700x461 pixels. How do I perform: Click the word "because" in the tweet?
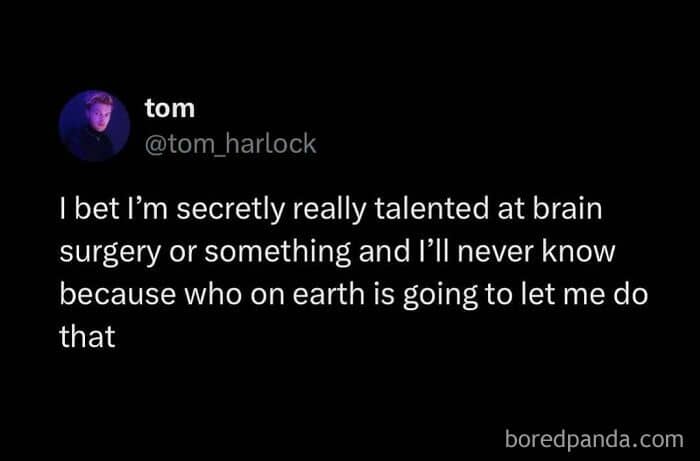pyautogui.click(x=118, y=295)
